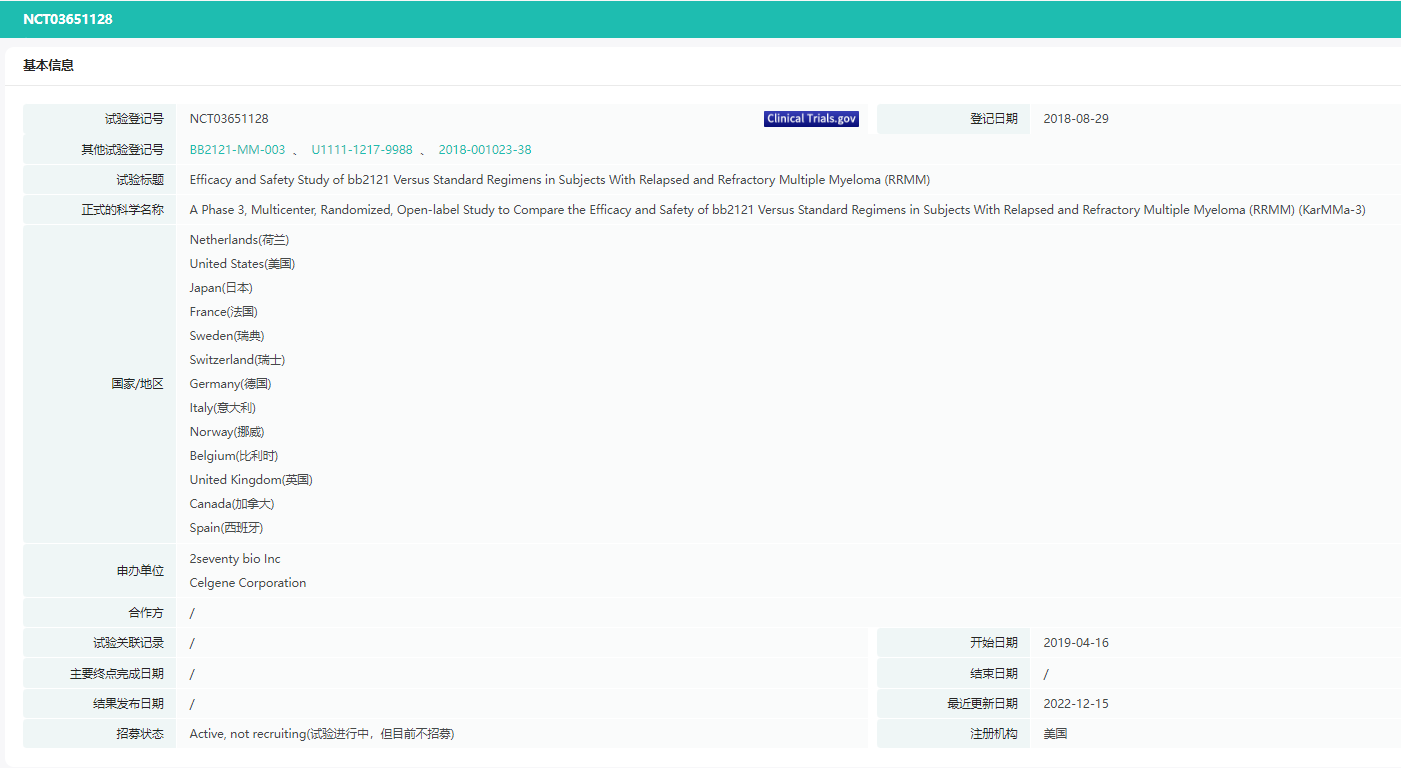Open the U1111-1217-9988 identifier link
Image resolution: width=1401 pixels, height=768 pixels.
[362, 150]
